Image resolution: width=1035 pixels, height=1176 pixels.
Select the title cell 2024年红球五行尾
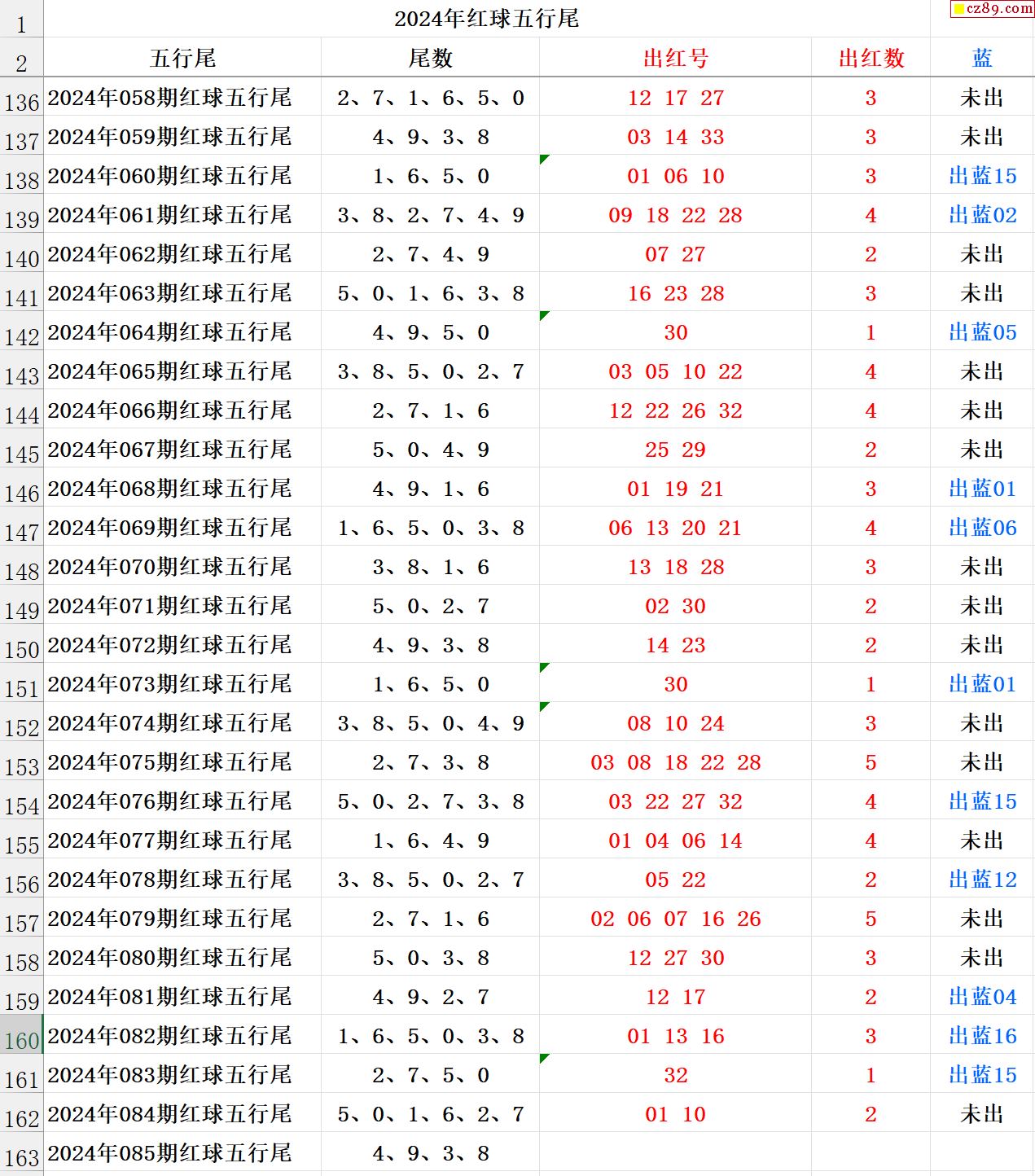[x=486, y=19]
